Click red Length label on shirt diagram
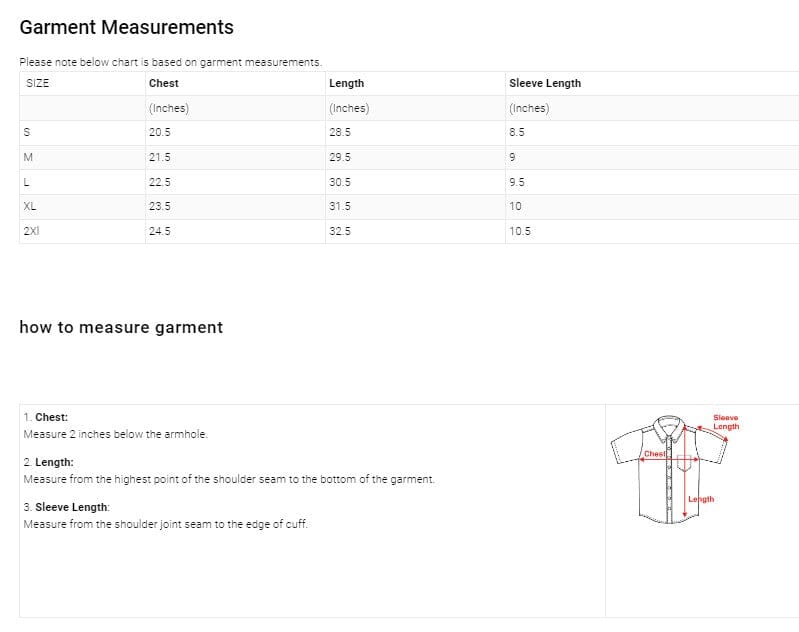The height and width of the screenshot is (632, 799). [x=702, y=499]
